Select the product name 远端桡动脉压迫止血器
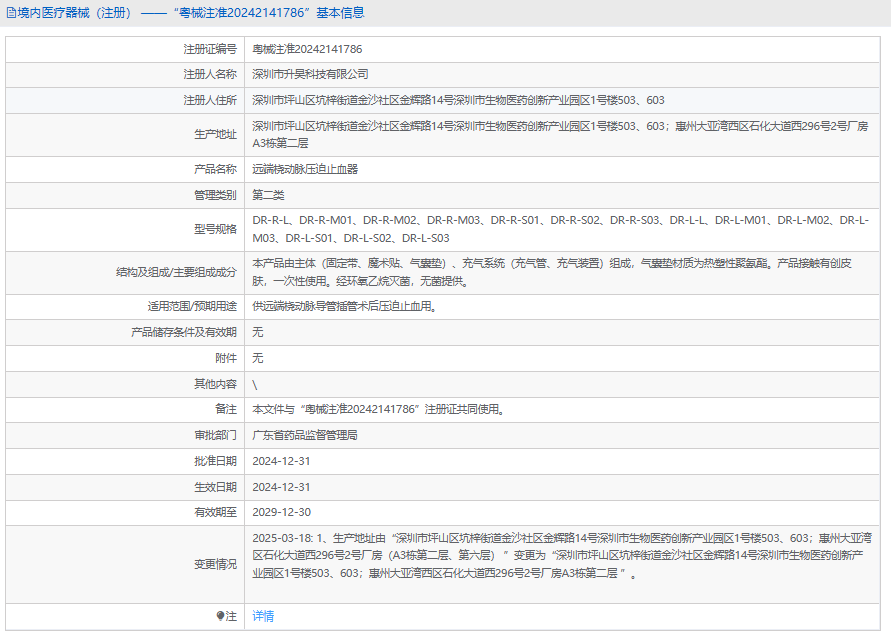This screenshot has height=632, width=891. 305,169
